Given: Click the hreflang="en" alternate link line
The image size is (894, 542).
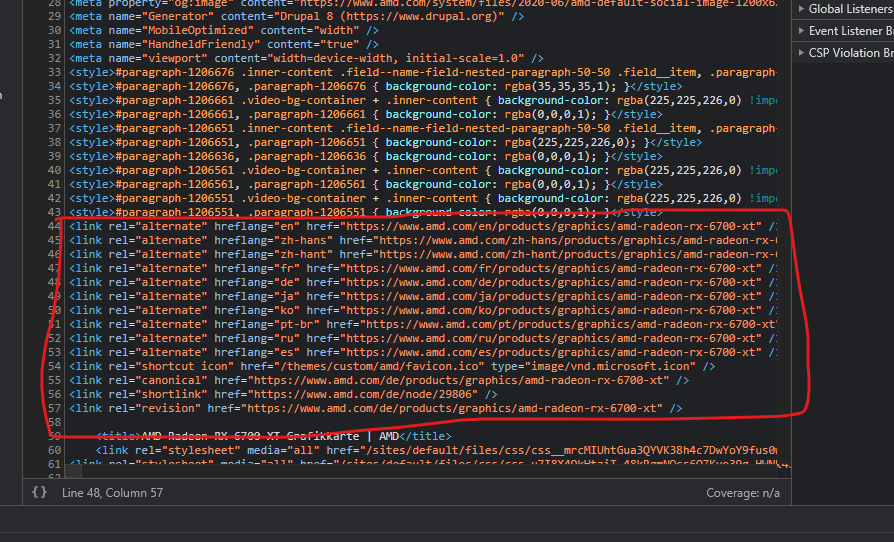Looking at the screenshot, I should tap(422, 226).
